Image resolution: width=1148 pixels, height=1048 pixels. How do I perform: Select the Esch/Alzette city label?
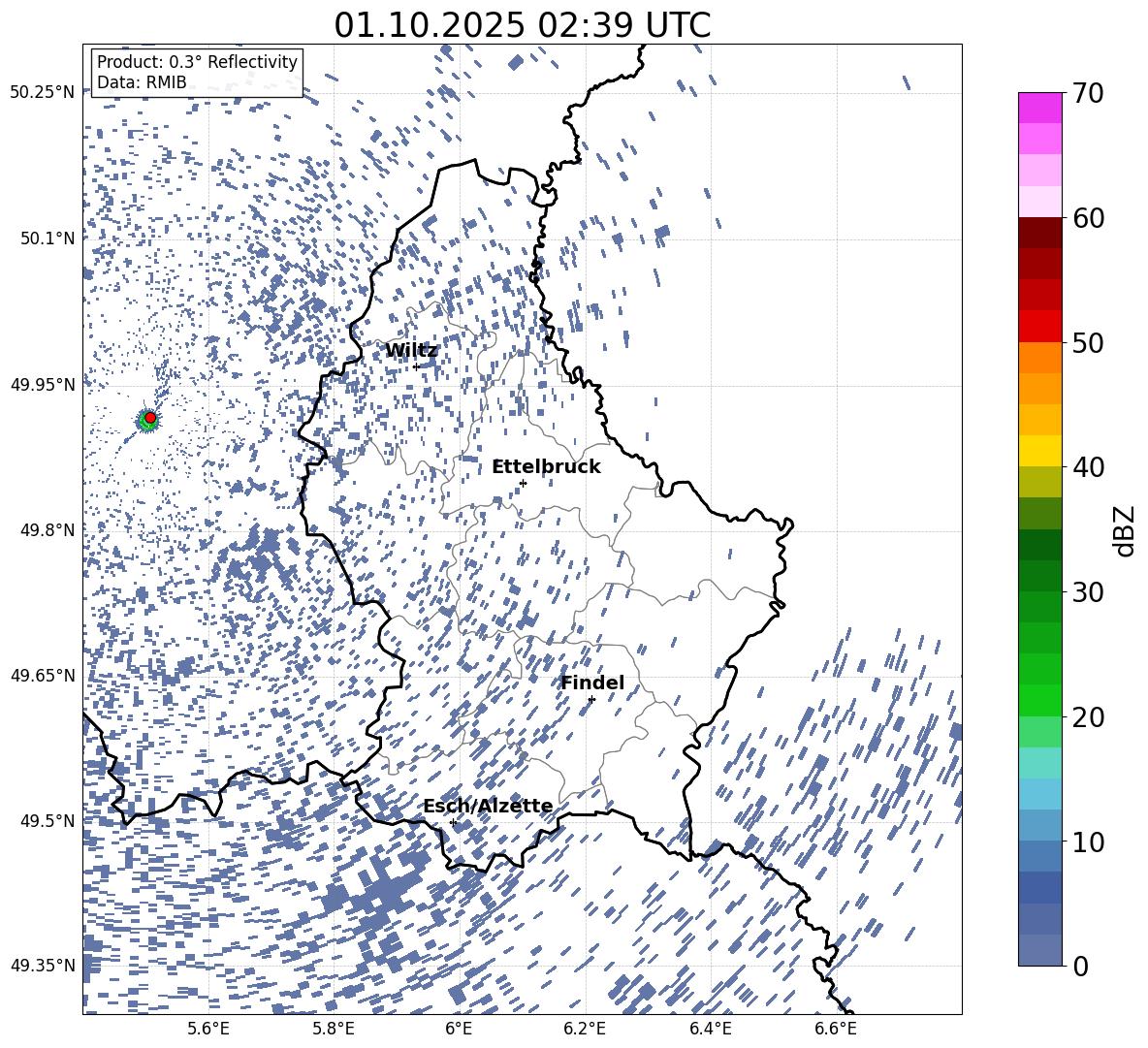pos(488,807)
